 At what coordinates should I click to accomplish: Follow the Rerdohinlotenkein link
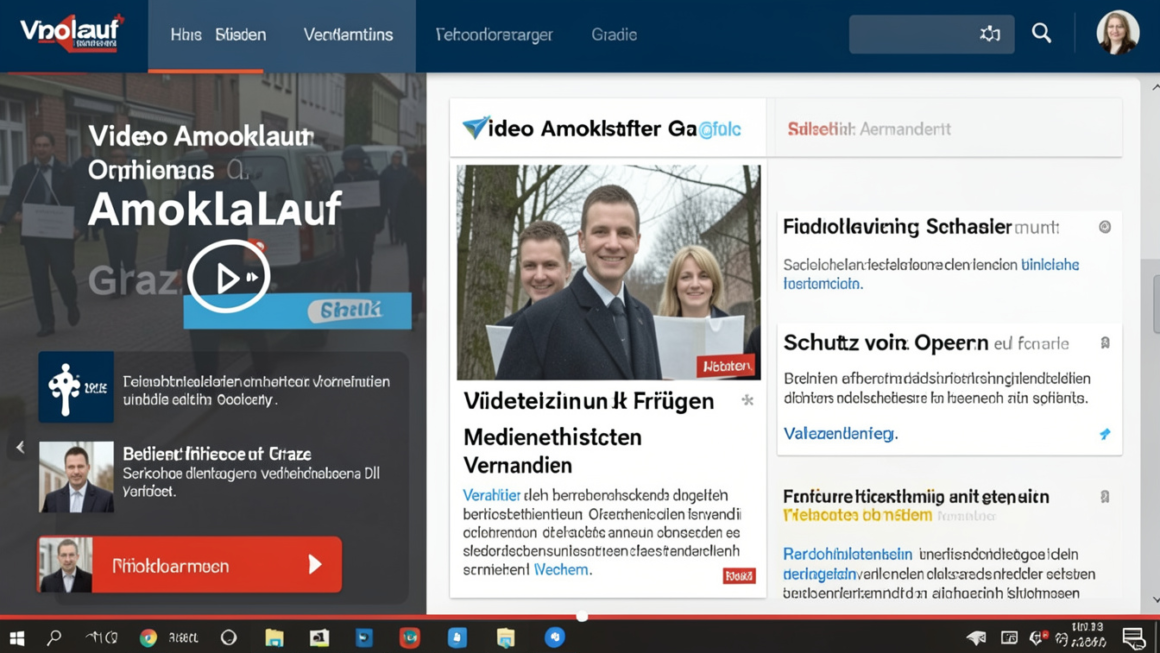(x=848, y=554)
